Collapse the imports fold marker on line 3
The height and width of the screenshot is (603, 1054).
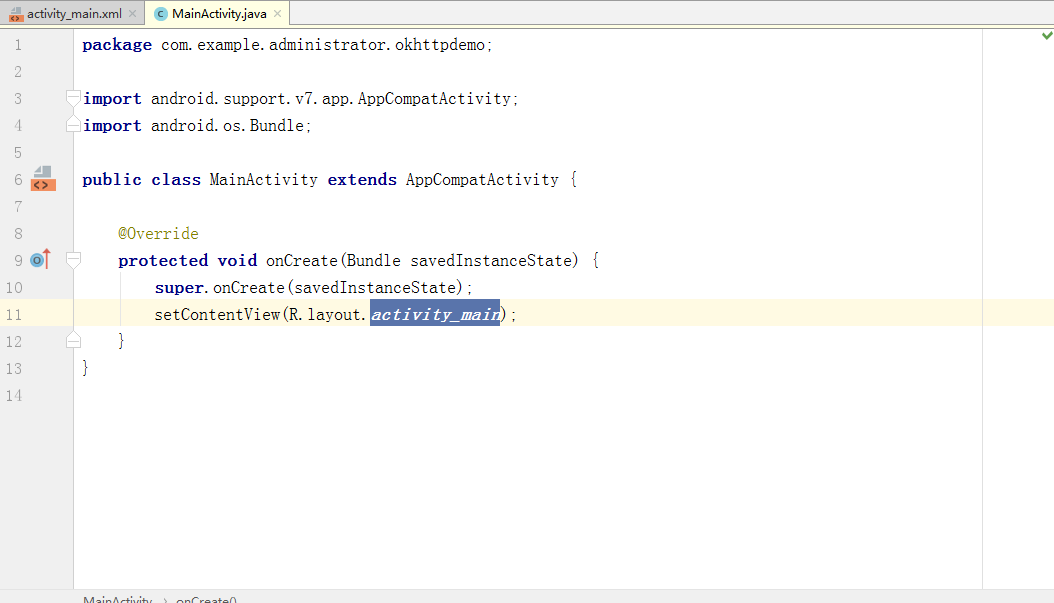[73, 98]
